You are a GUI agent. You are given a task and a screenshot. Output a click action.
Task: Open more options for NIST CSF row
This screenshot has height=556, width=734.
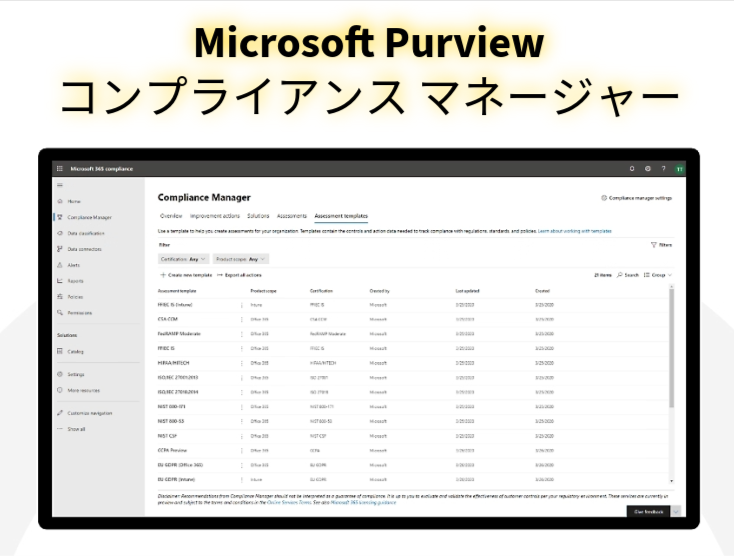(242, 436)
